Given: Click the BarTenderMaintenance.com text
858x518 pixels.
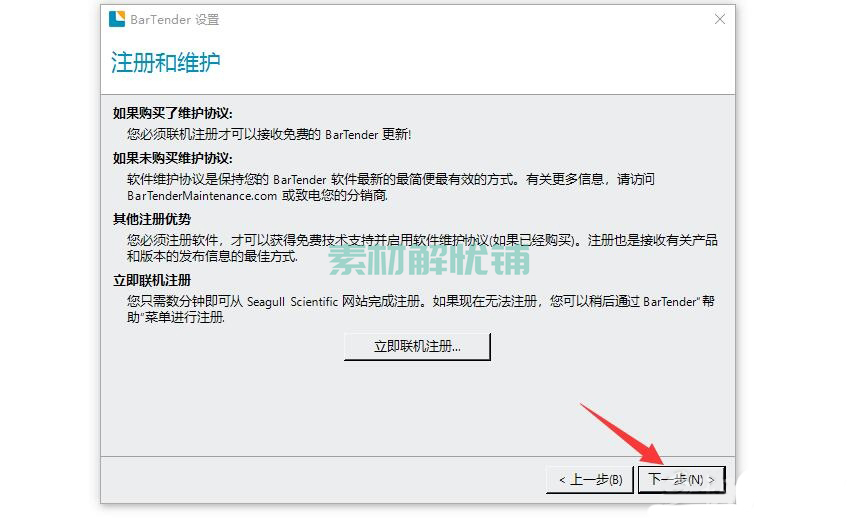Looking at the screenshot, I should click(202, 196).
